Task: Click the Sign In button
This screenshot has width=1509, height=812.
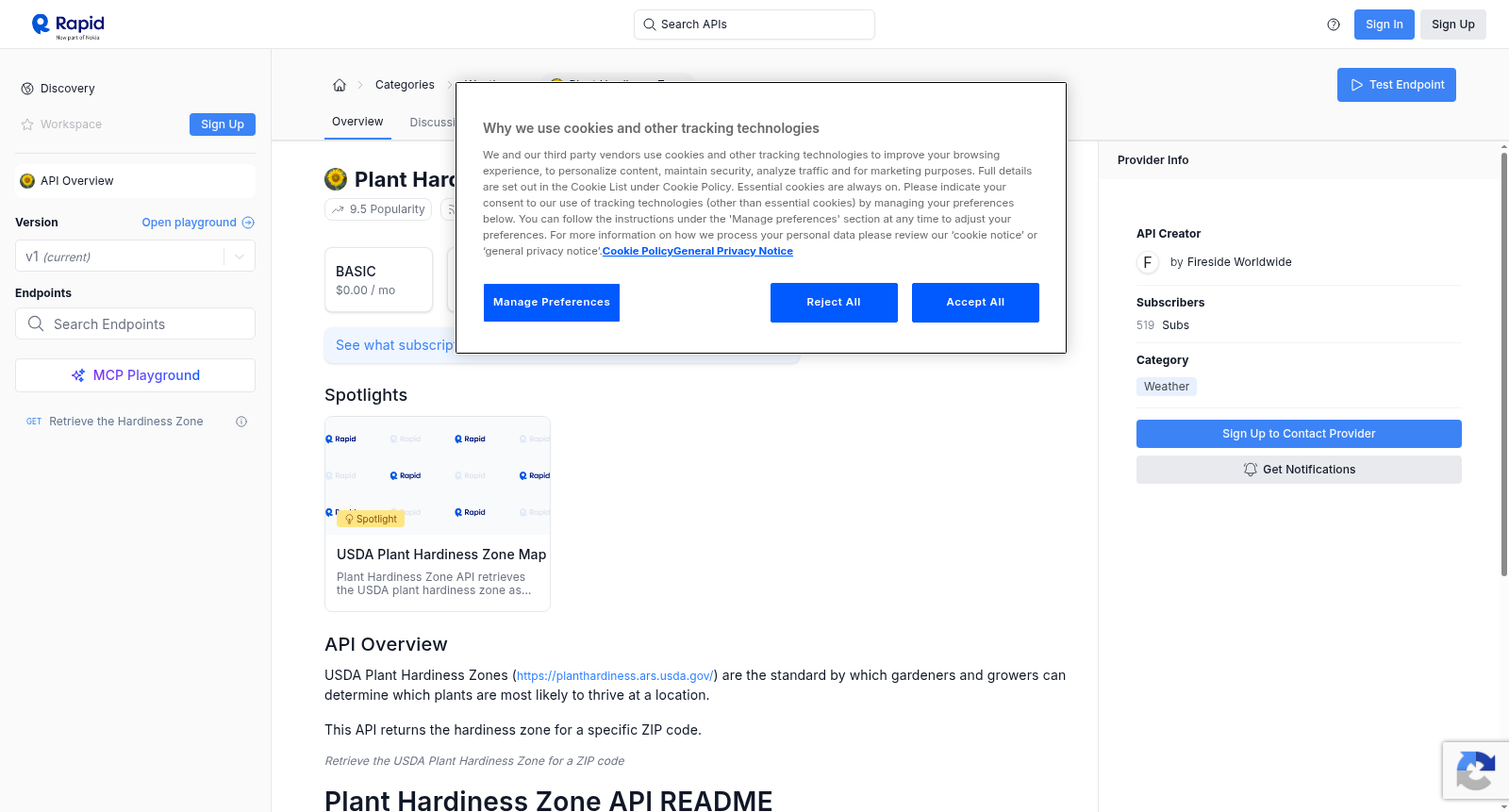Action: [1385, 25]
